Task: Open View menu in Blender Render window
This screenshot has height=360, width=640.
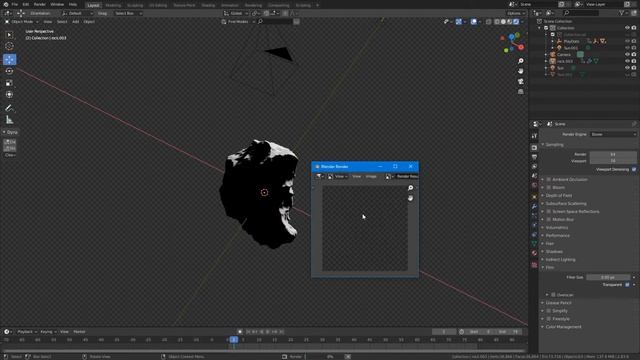Action: (356, 176)
